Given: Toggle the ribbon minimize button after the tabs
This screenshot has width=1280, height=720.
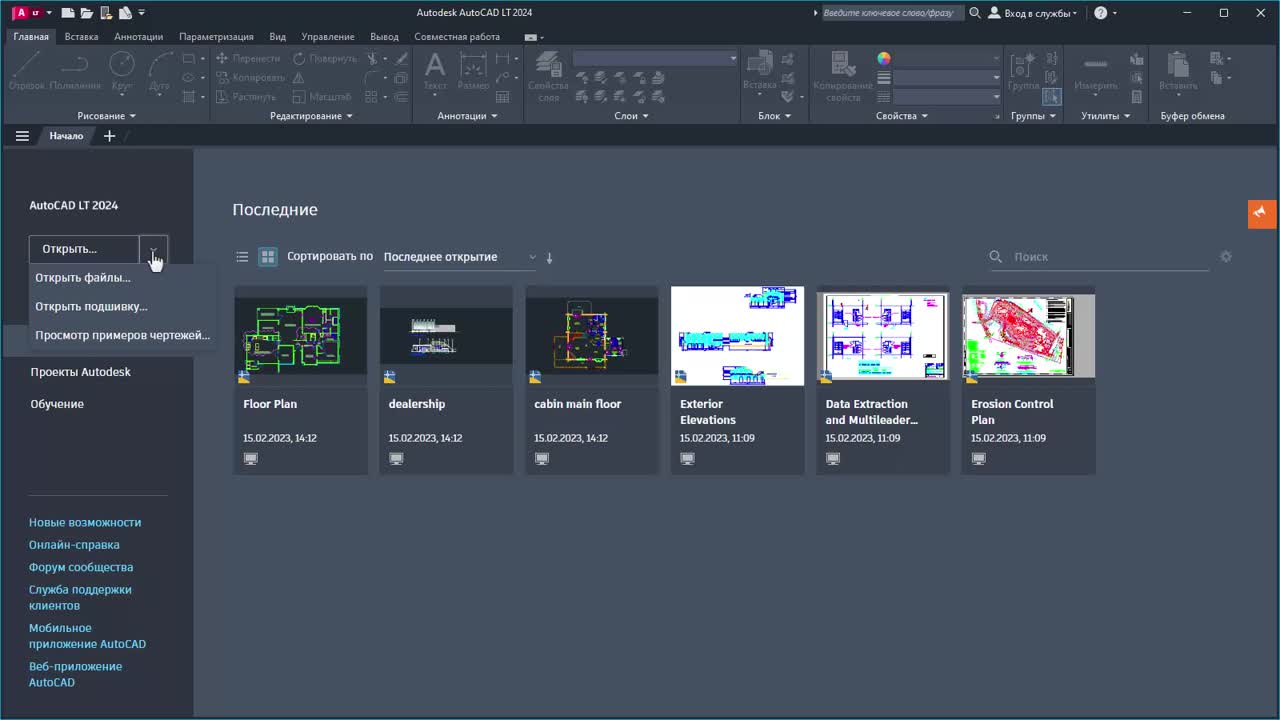Looking at the screenshot, I should [530, 37].
